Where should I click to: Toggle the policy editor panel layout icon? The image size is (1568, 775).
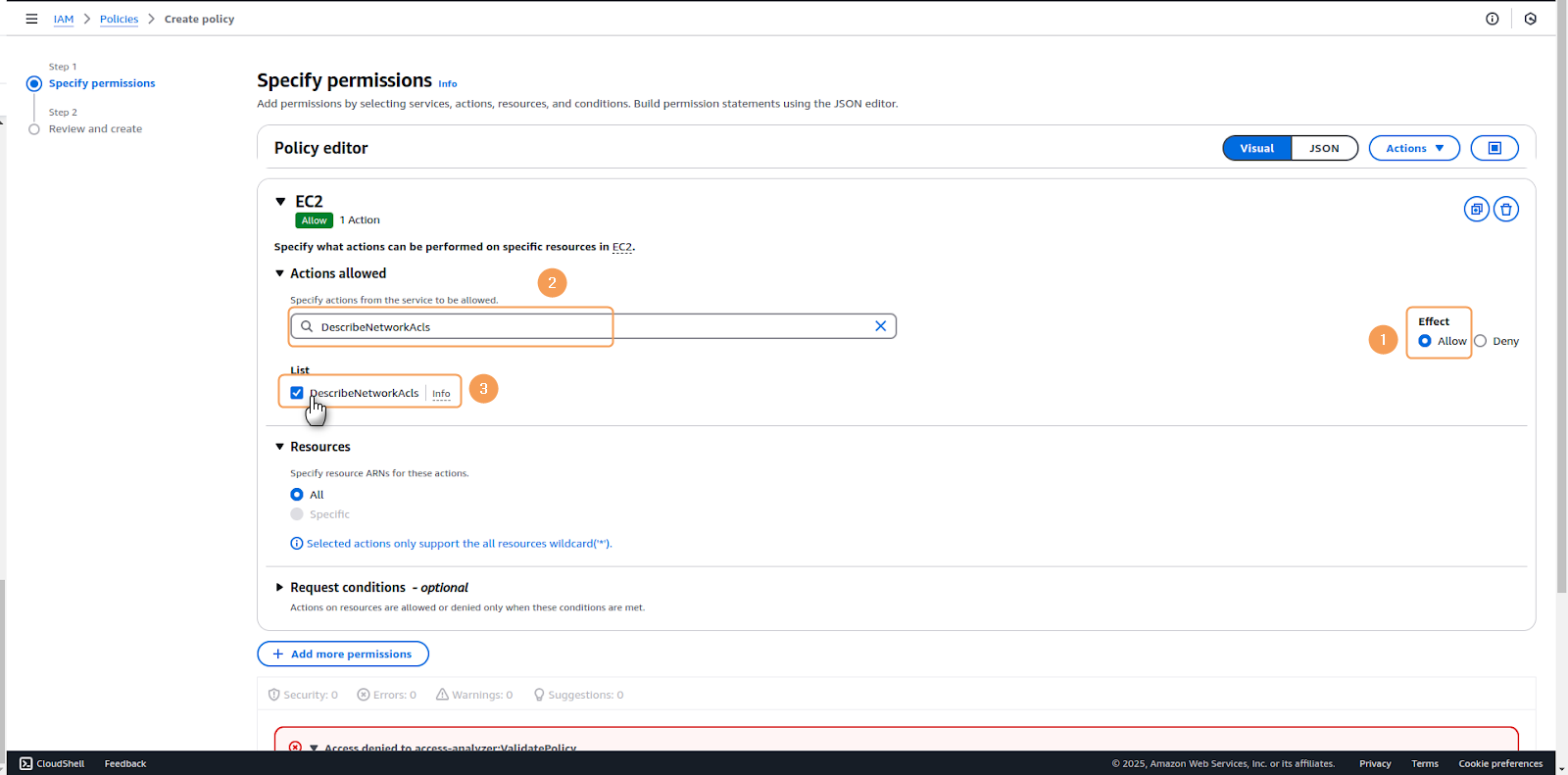[1494, 148]
